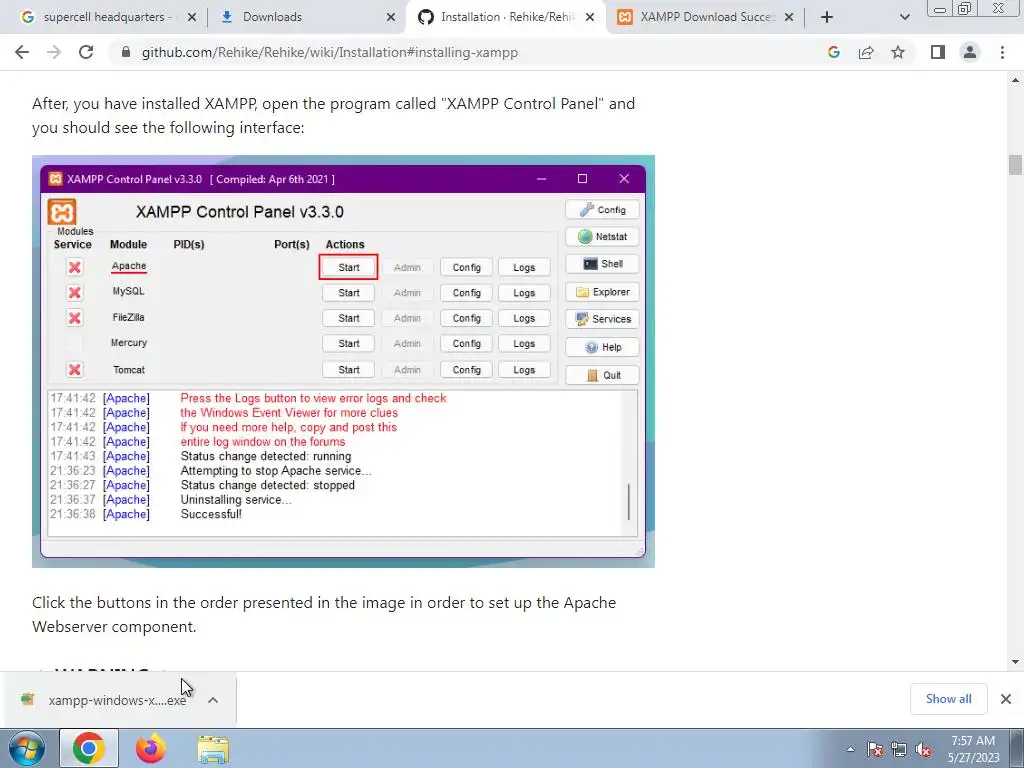Click Show all downloads
1024x768 pixels.
click(948, 699)
